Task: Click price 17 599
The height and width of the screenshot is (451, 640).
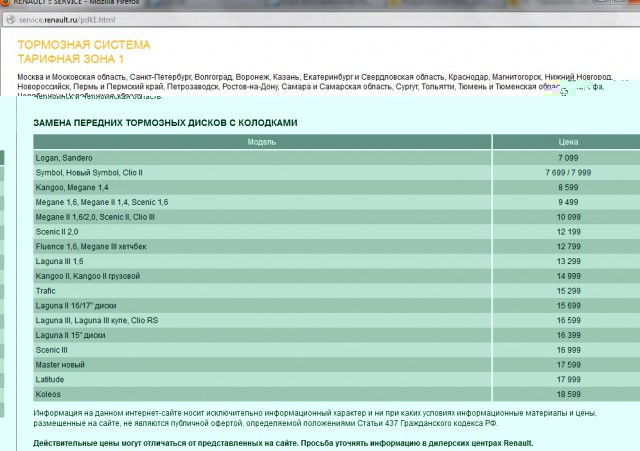Action: (x=569, y=365)
